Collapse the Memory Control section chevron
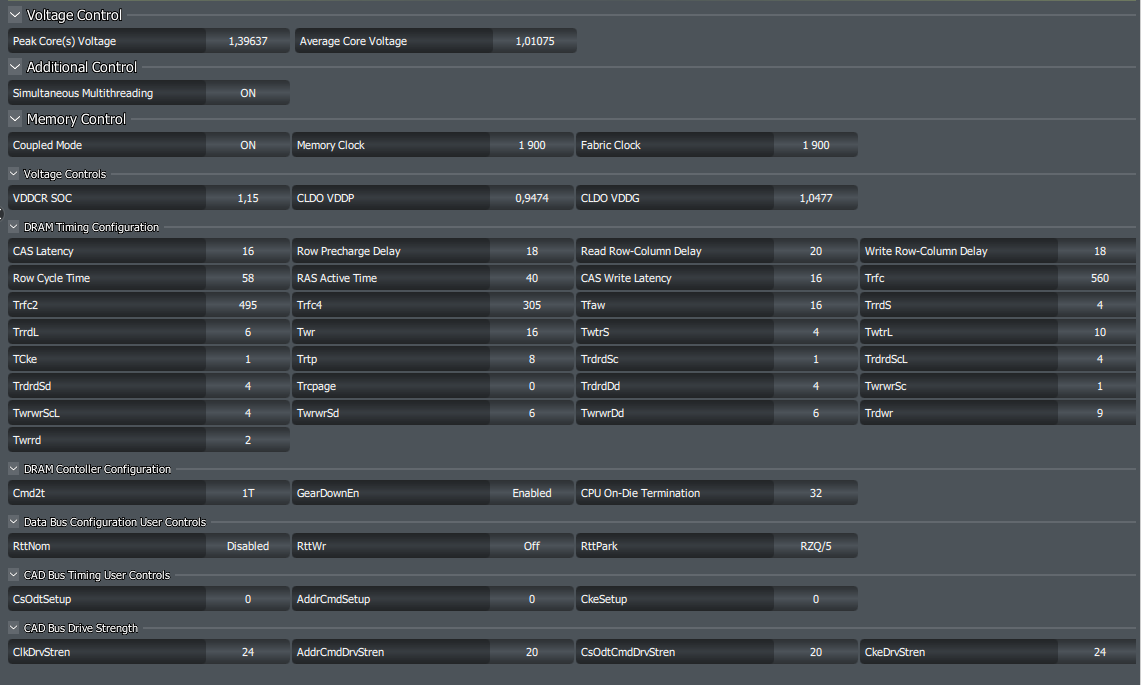This screenshot has height=685, width=1141. point(14,119)
